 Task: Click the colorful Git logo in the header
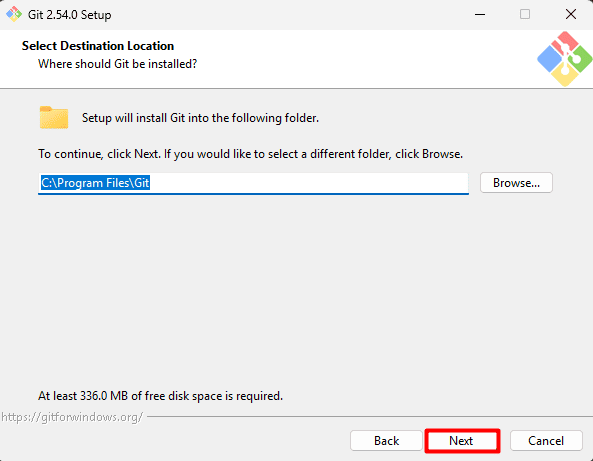coord(565,59)
